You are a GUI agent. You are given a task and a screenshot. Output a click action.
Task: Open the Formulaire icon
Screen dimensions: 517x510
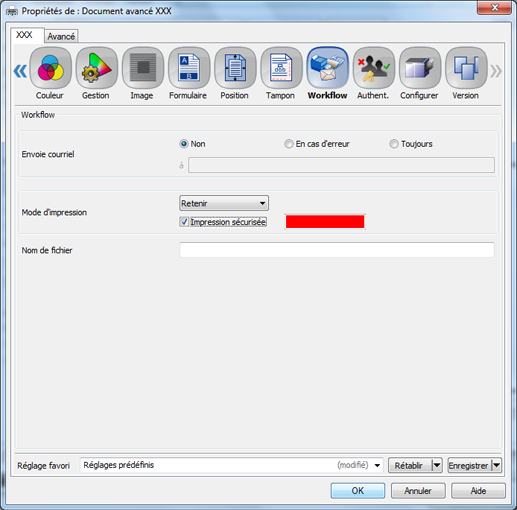pyautogui.click(x=189, y=68)
